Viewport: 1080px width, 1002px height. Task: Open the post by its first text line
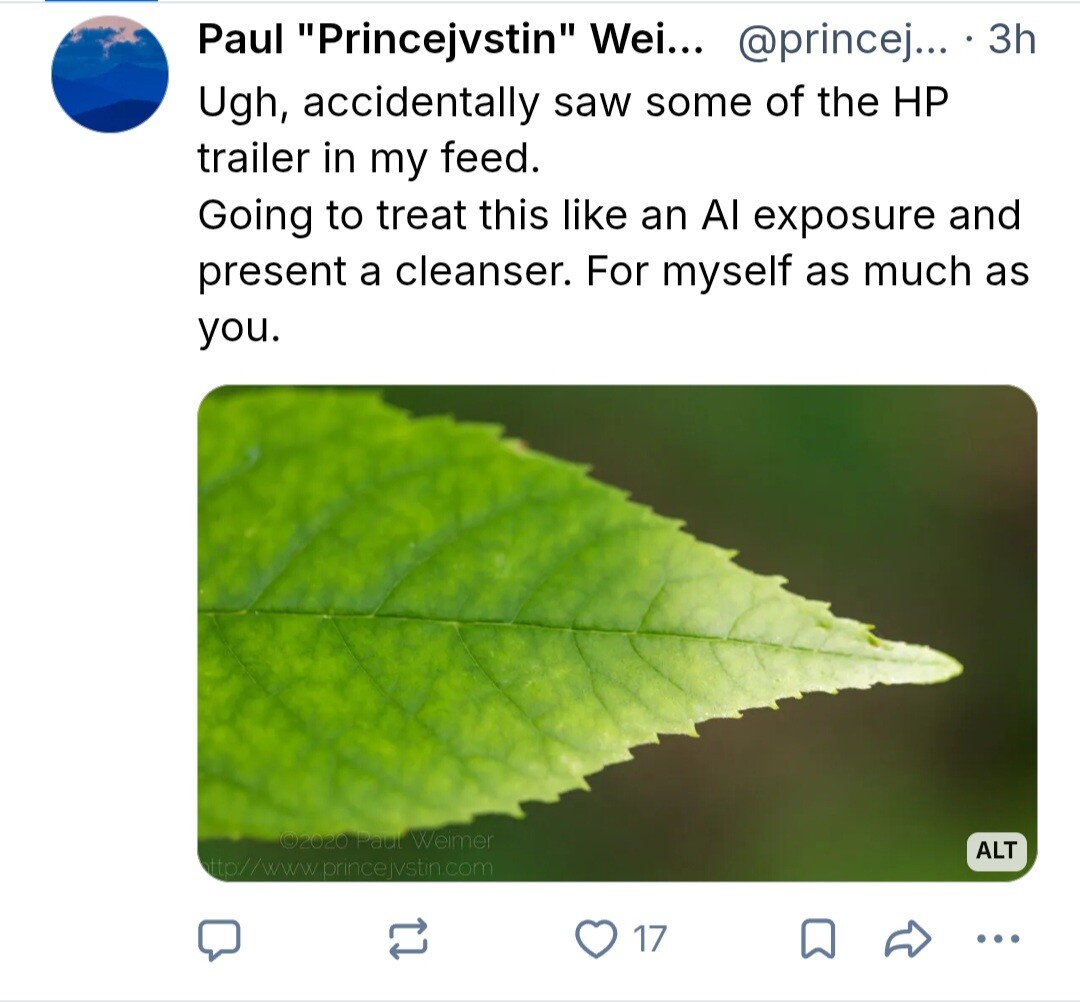pos(571,102)
